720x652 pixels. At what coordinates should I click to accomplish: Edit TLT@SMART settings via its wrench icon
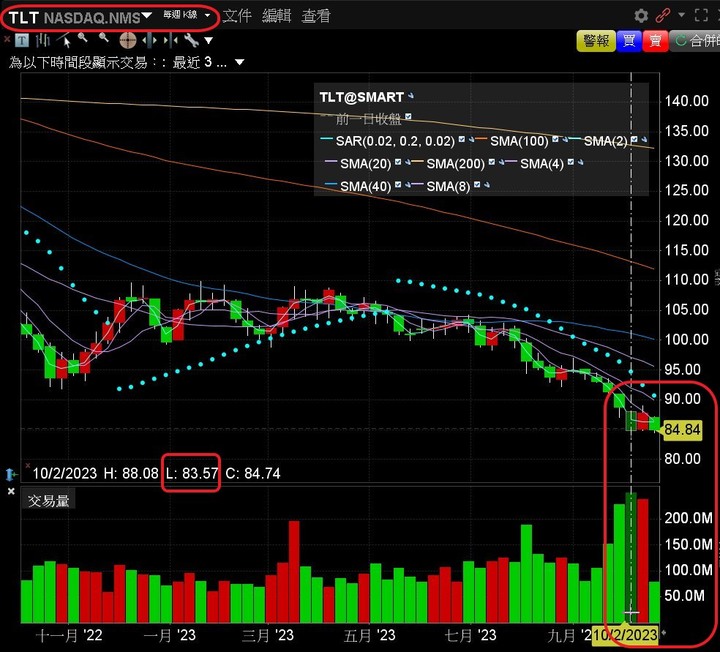(x=411, y=96)
